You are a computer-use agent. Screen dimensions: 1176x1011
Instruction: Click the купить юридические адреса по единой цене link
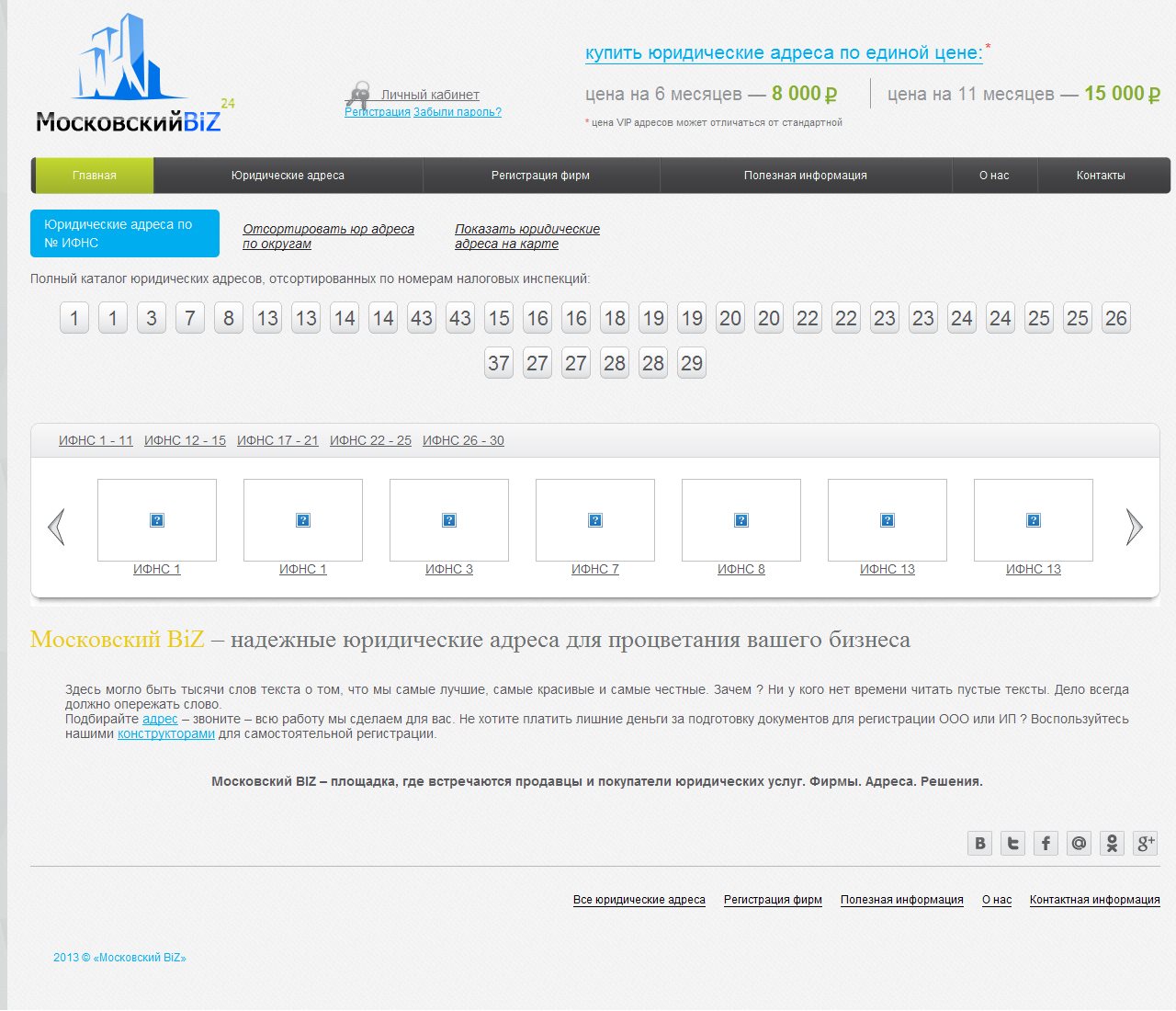(784, 52)
